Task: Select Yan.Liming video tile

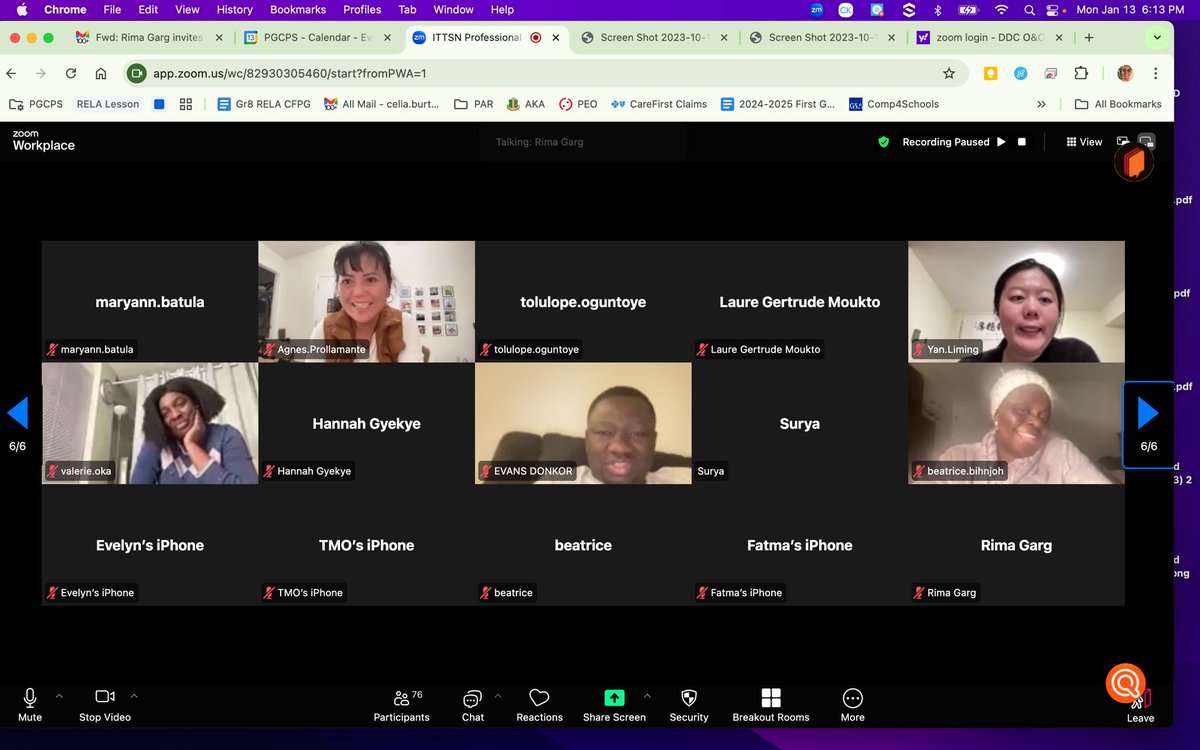Action: [x=1016, y=301]
